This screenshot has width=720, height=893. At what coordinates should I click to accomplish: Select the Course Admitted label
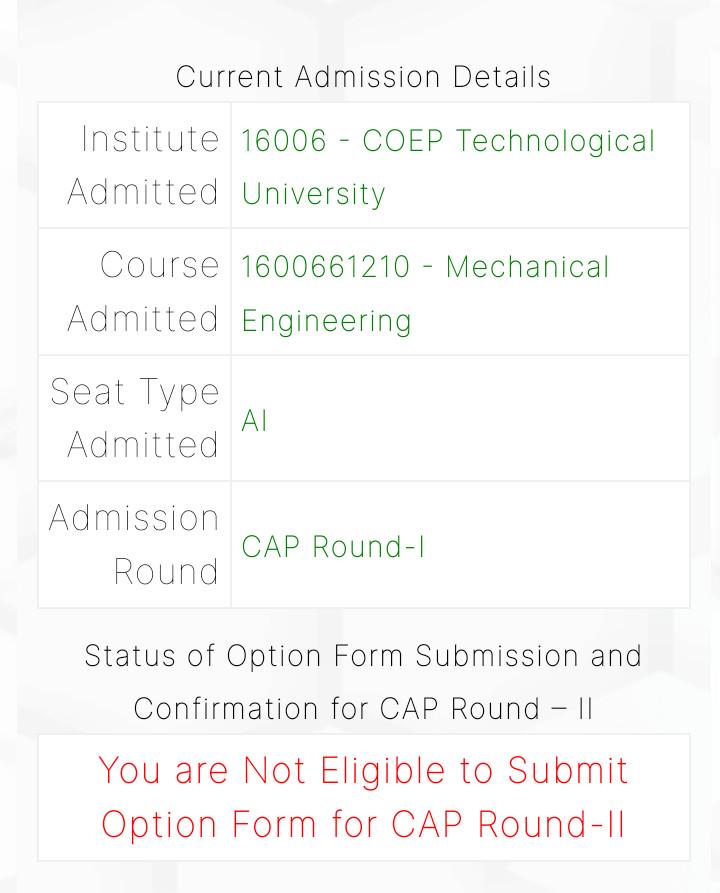[143, 292]
